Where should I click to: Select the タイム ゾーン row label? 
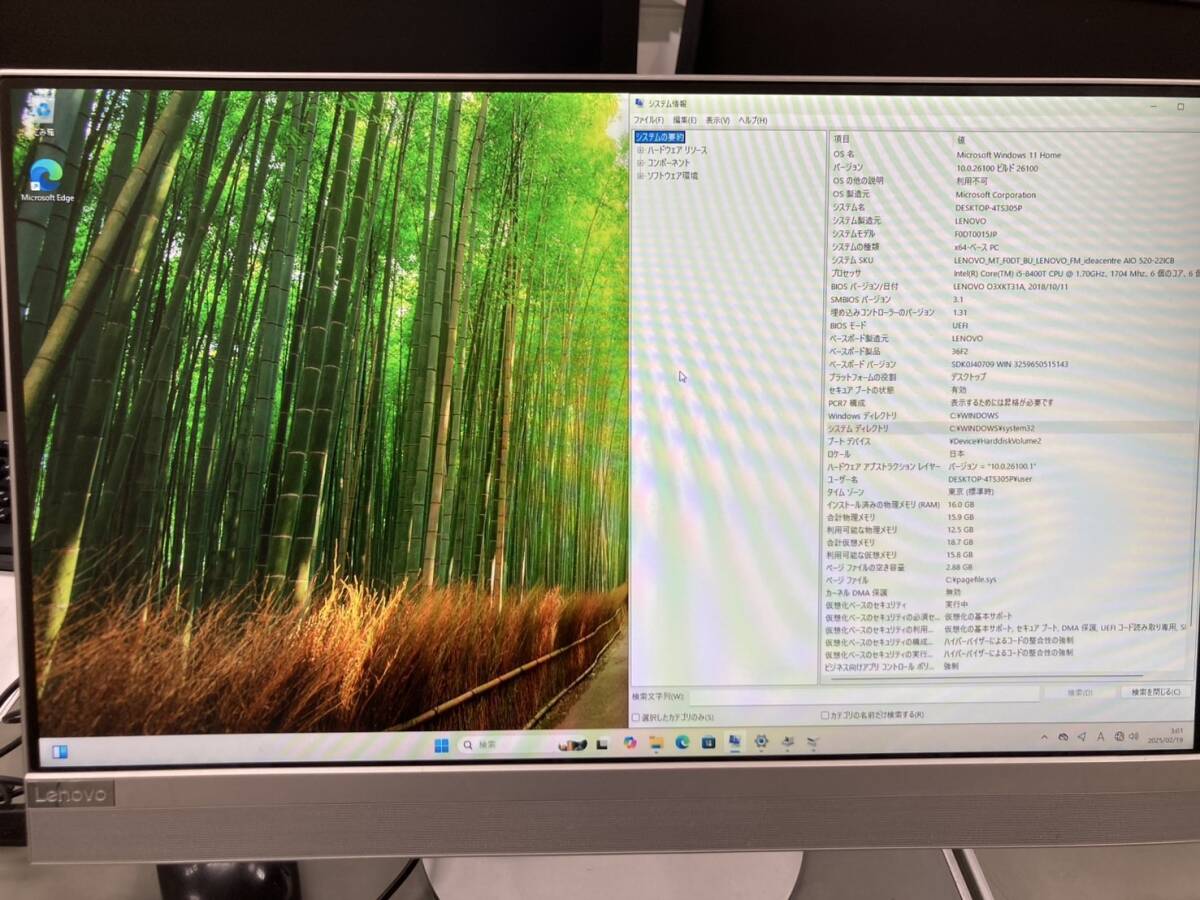click(x=848, y=491)
